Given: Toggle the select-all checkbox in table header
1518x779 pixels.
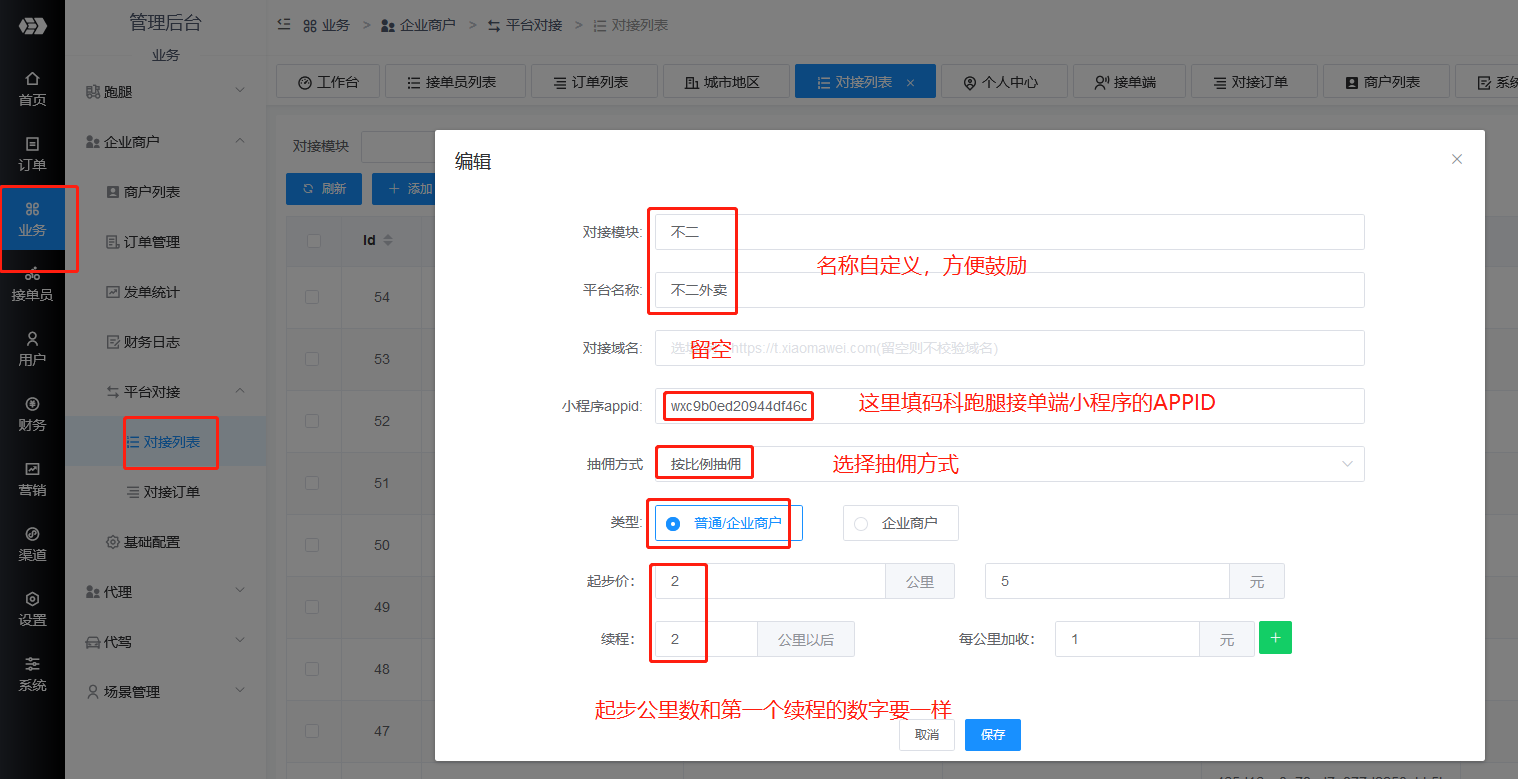Looking at the screenshot, I should click(313, 241).
